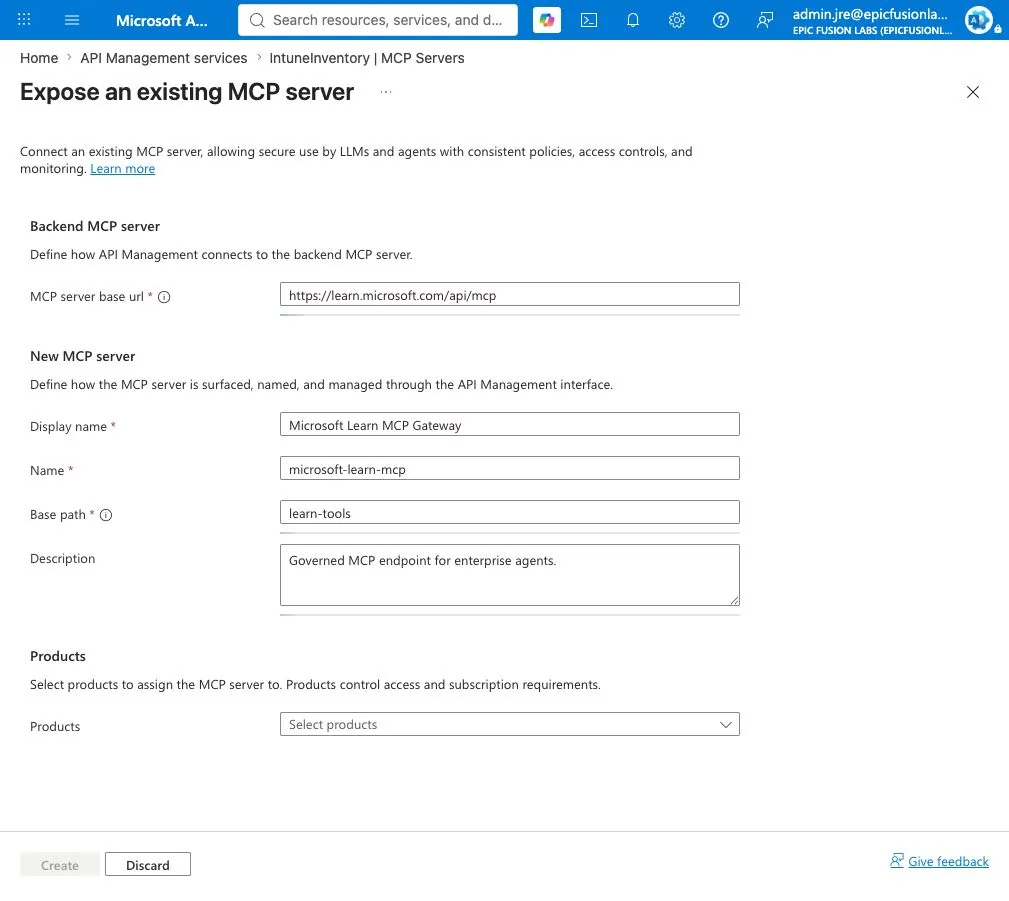
Task: Open the hamburger portal menu
Action: pyautogui.click(x=72, y=20)
